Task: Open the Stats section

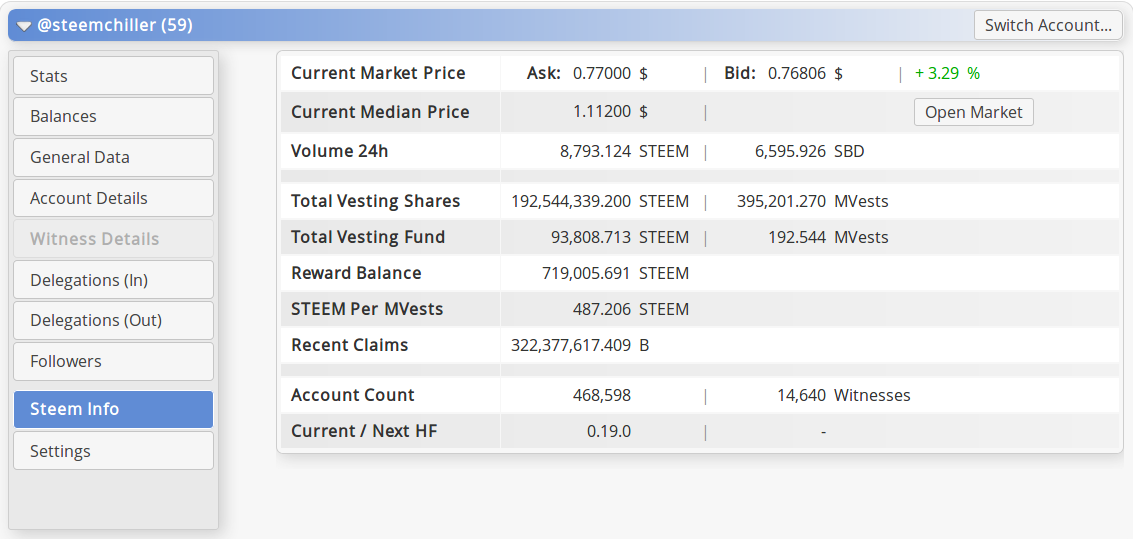Action: [x=113, y=76]
